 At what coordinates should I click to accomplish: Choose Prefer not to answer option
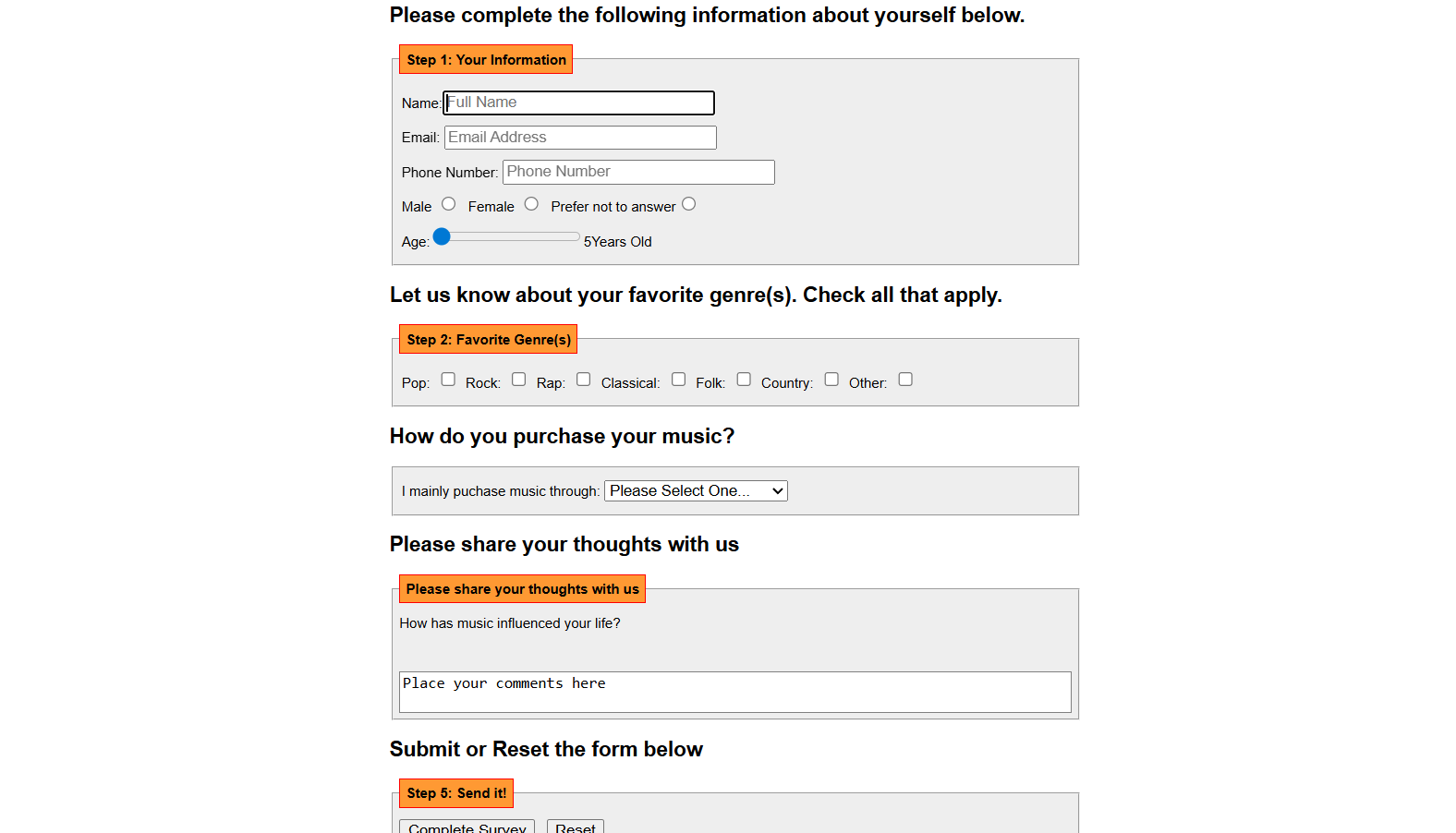tap(688, 204)
